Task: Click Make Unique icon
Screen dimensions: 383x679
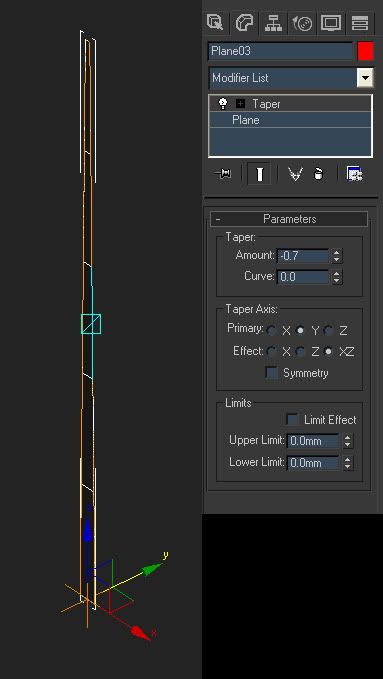Action: click(x=295, y=174)
